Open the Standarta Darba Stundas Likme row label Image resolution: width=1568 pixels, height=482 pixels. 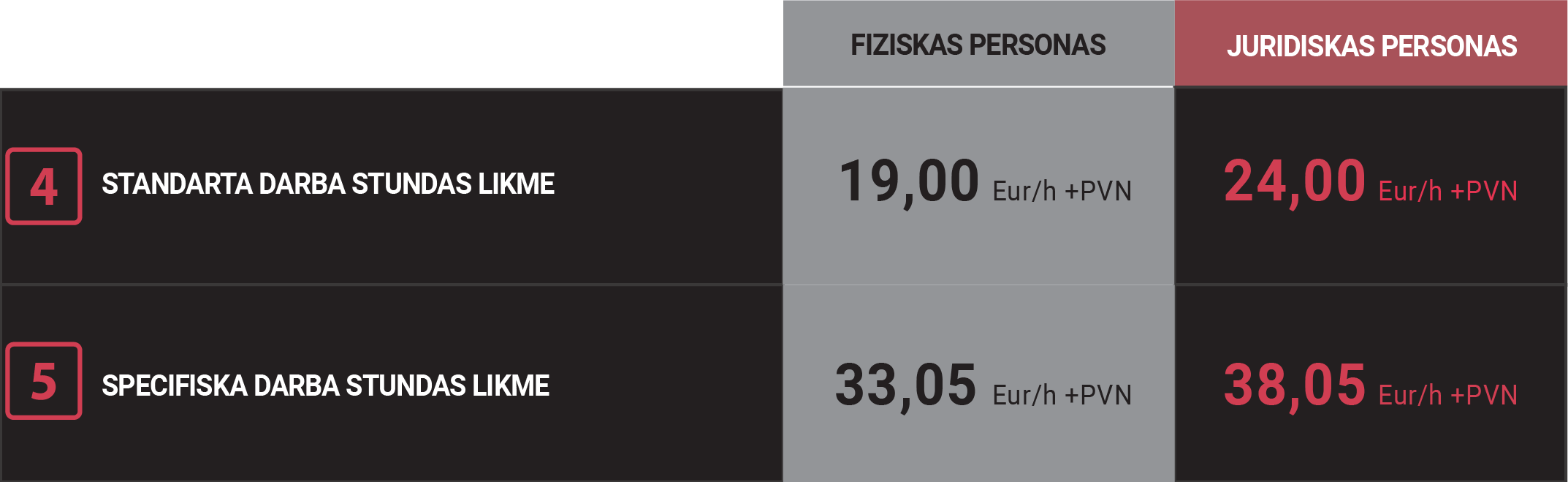[327, 184]
